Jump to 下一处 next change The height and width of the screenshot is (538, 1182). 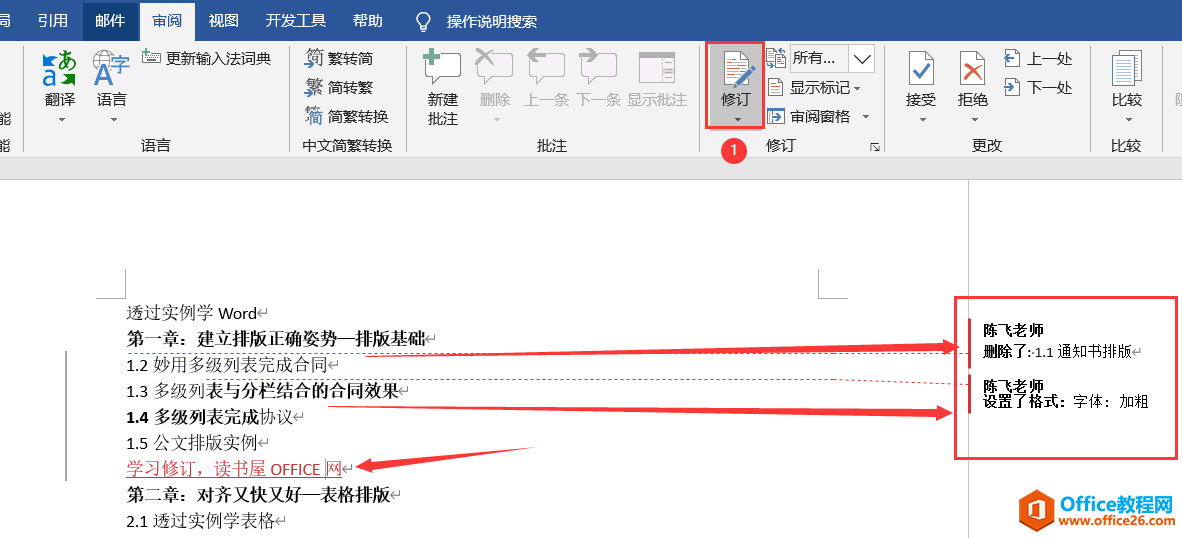click(x=1038, y=87)
